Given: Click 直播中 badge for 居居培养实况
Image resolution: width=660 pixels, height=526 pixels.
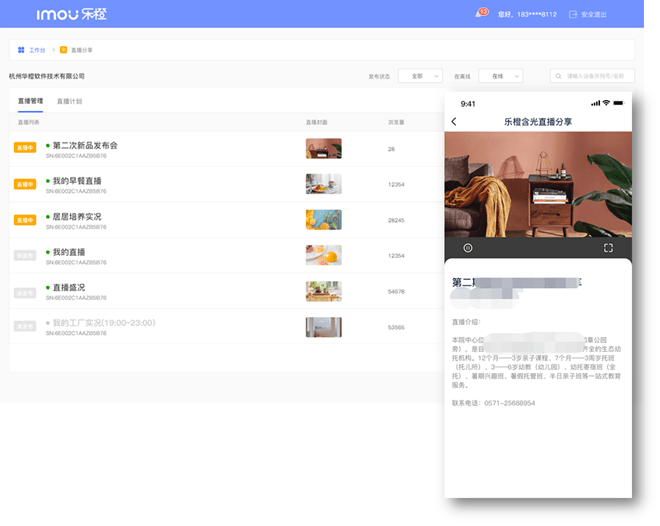Looking at the screenshot, I should (25, 220).
